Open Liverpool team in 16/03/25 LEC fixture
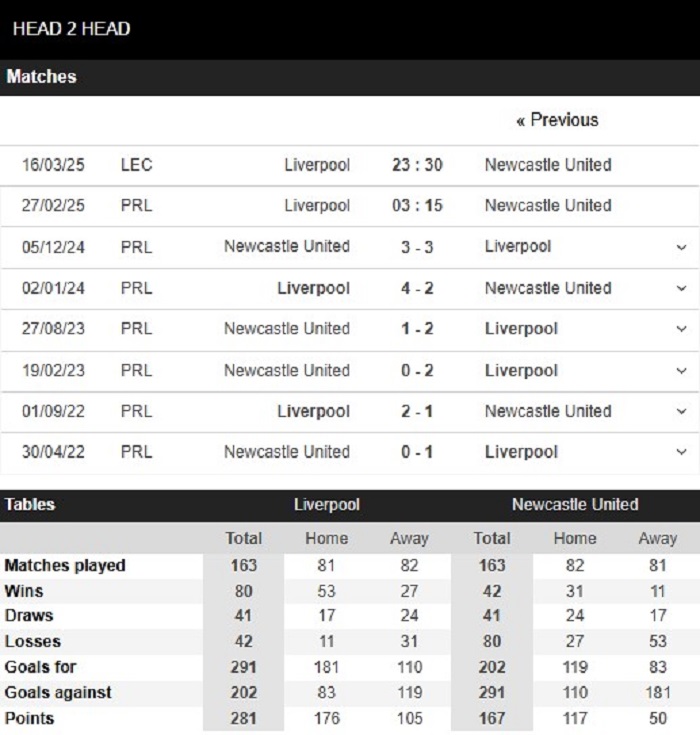Viewport: 700px width, 735px height. [x=317, y=165]
